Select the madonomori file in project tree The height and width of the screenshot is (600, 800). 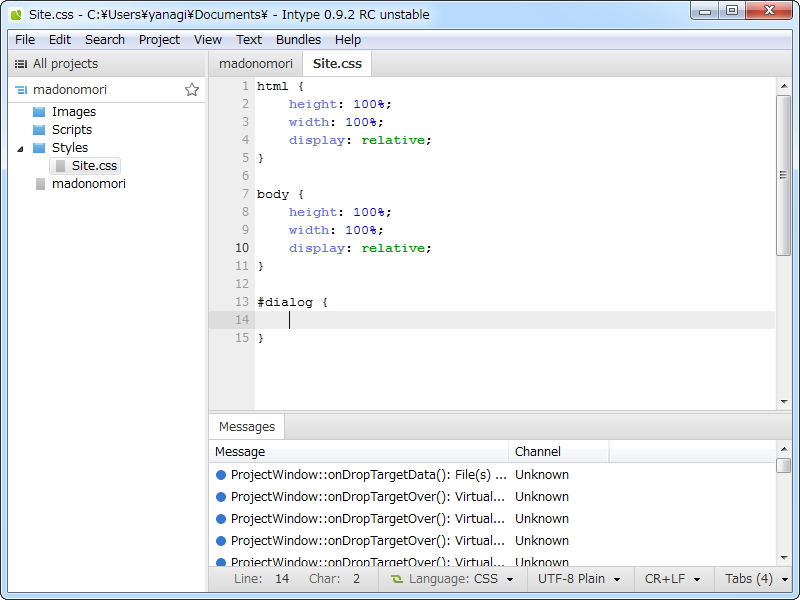[88, 184]
